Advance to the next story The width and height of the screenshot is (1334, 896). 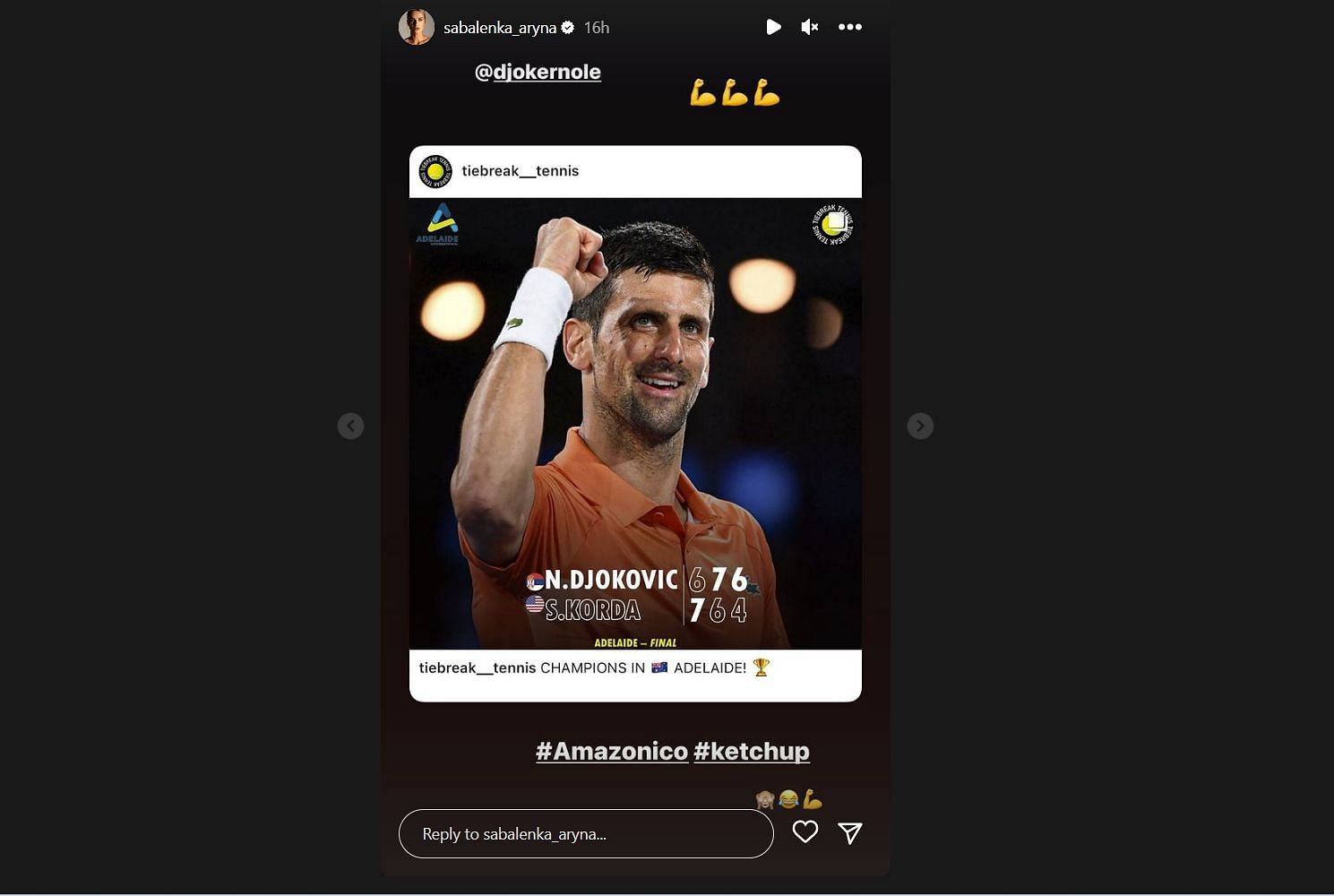point(920,426)
